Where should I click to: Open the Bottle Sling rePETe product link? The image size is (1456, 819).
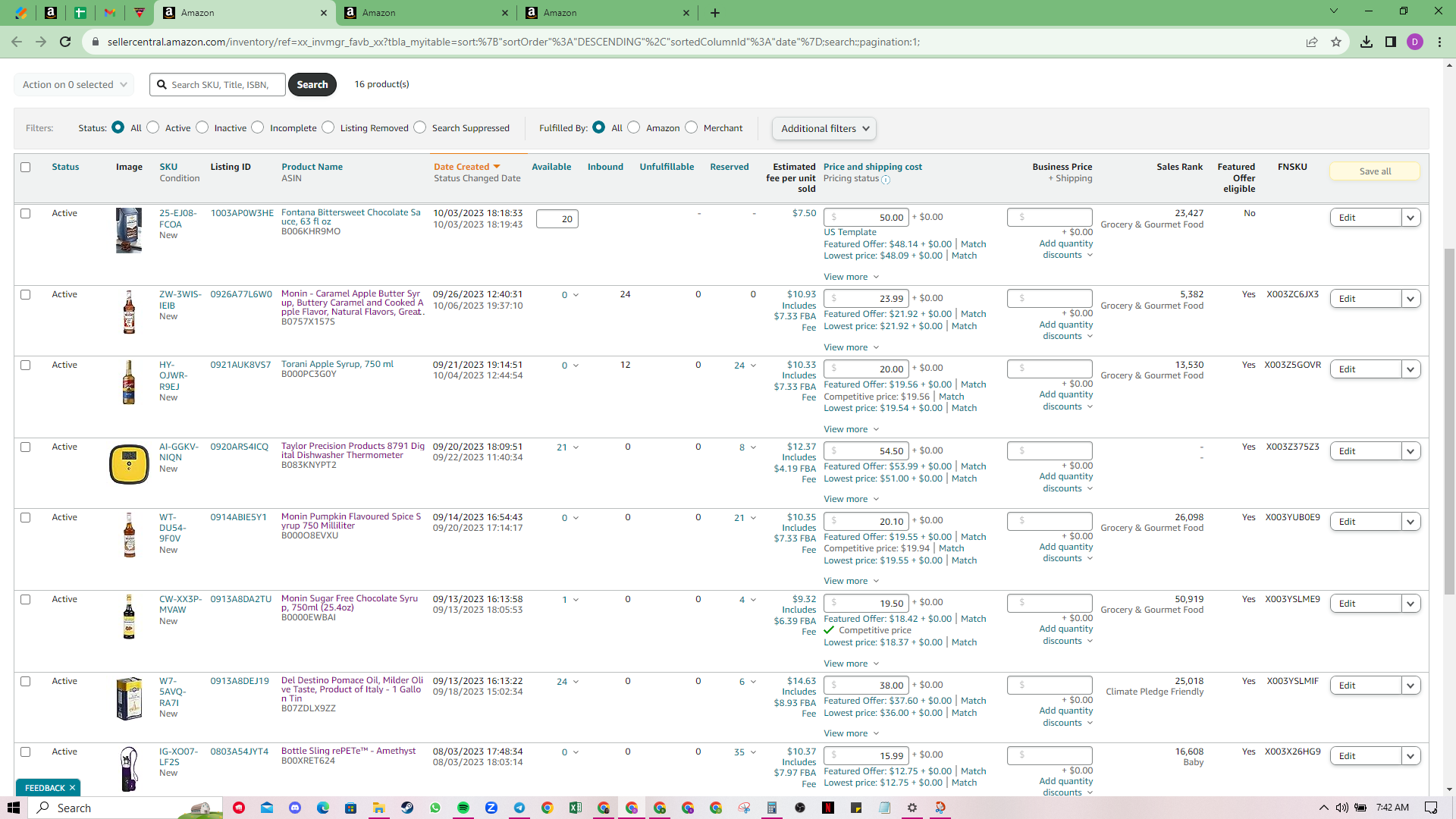point(348,751)
